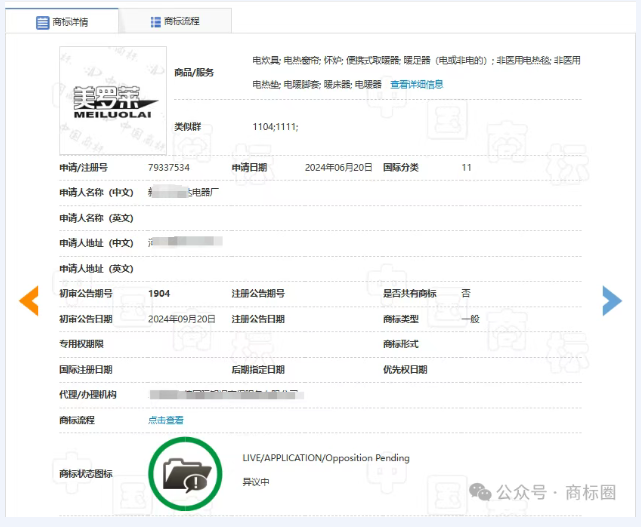Viewport: 641px width, 527px height.
Task: Select preliminary announcement issue number 1904
Action: click(159, 293)
